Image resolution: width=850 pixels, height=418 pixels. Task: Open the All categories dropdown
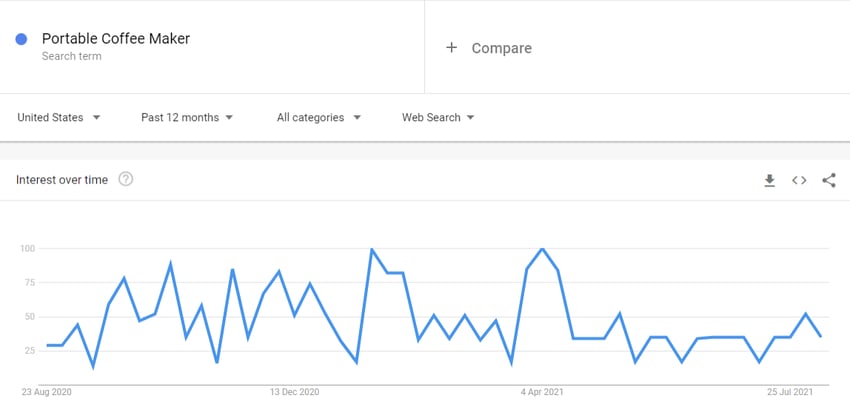tap(319, 118)
